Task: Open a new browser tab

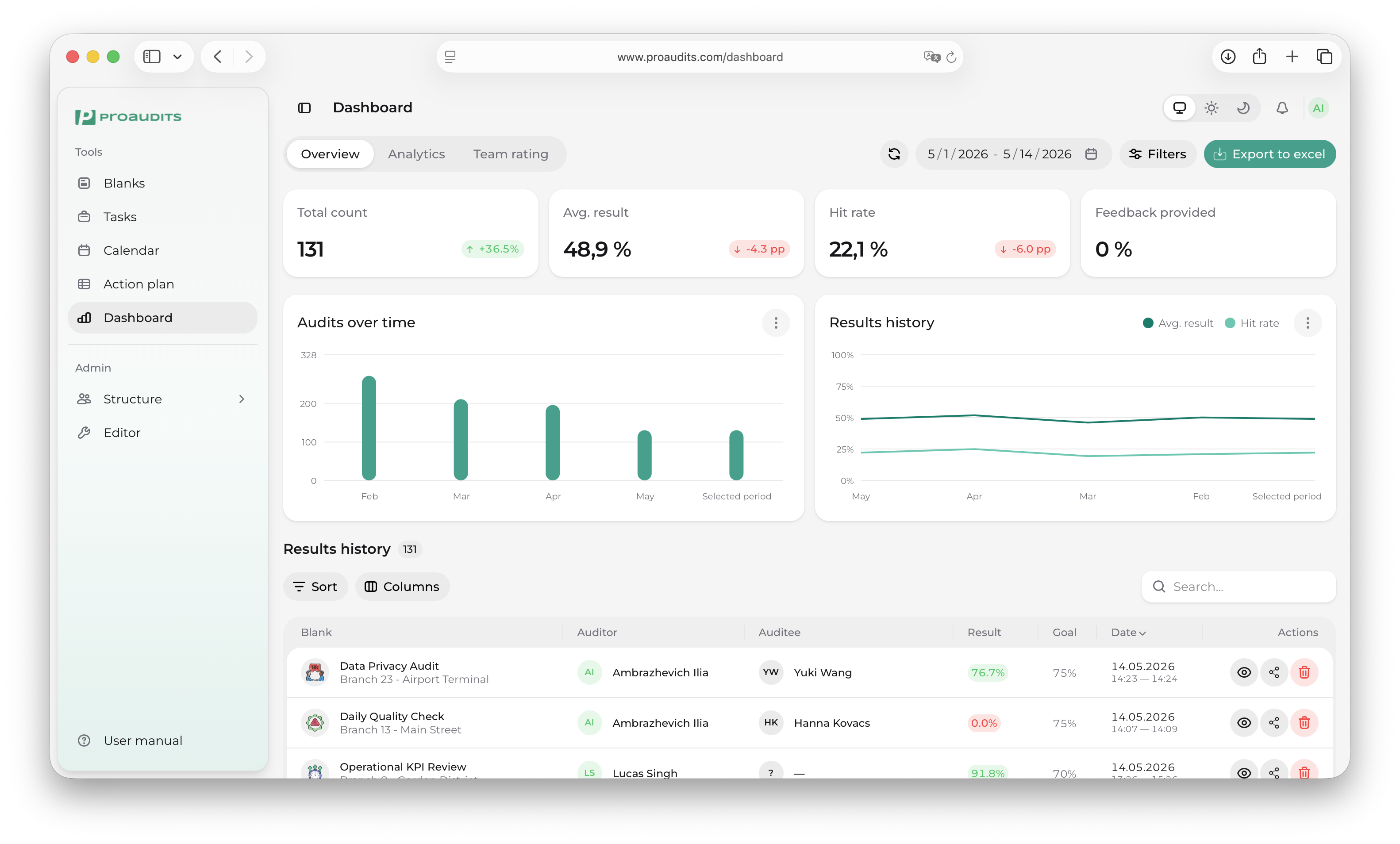Action: 1292,57
